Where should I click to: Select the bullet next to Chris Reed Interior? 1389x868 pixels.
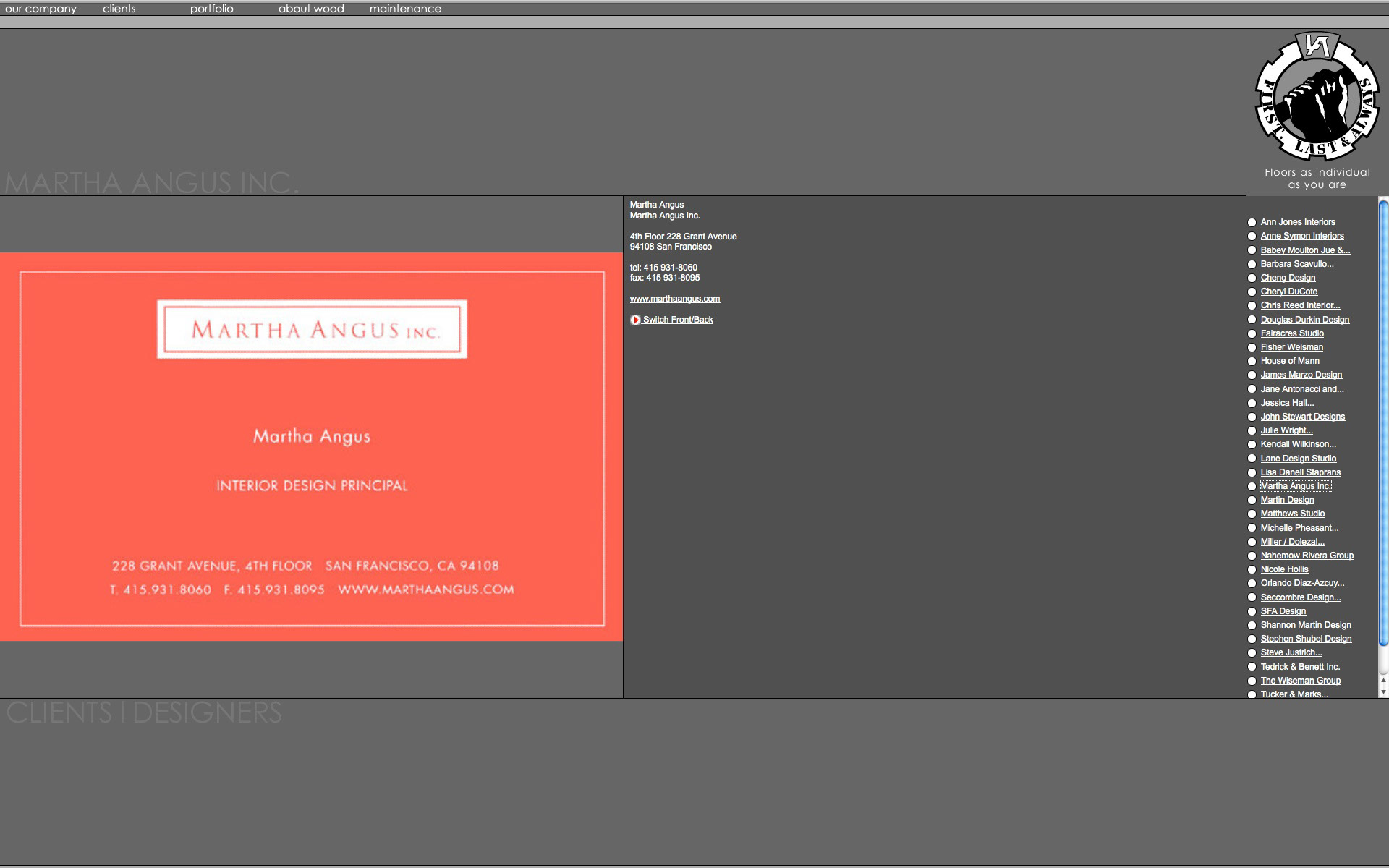[1252, 306]
